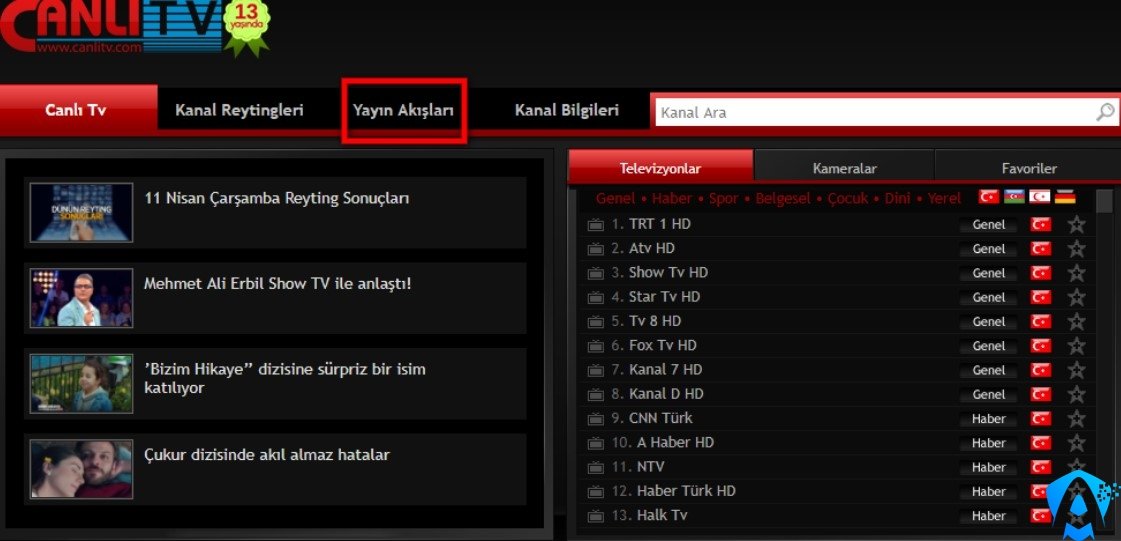The width and height of the screenshot is (1121, 541).
Task: Toggle favorite star for CNN Türk
Action: point(1076,419)
